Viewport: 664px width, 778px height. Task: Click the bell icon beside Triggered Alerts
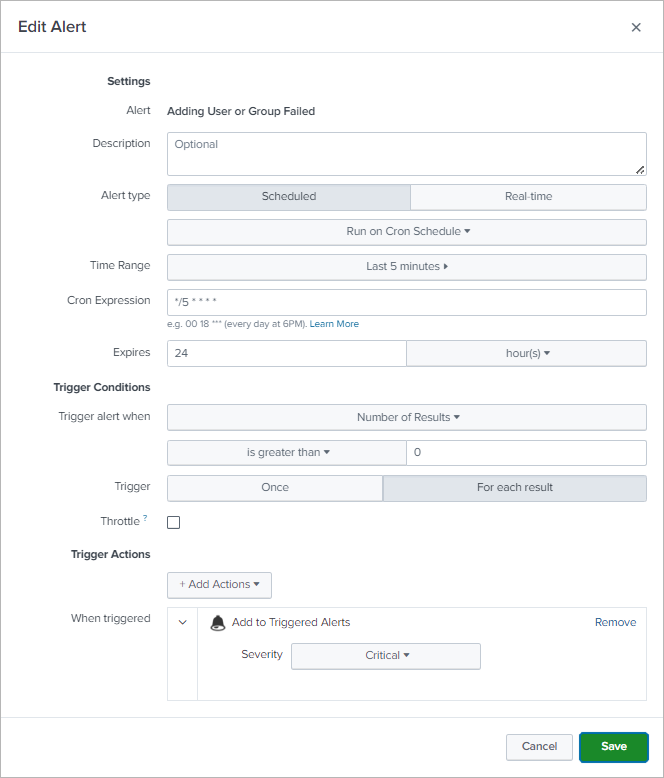coord(218,623)
